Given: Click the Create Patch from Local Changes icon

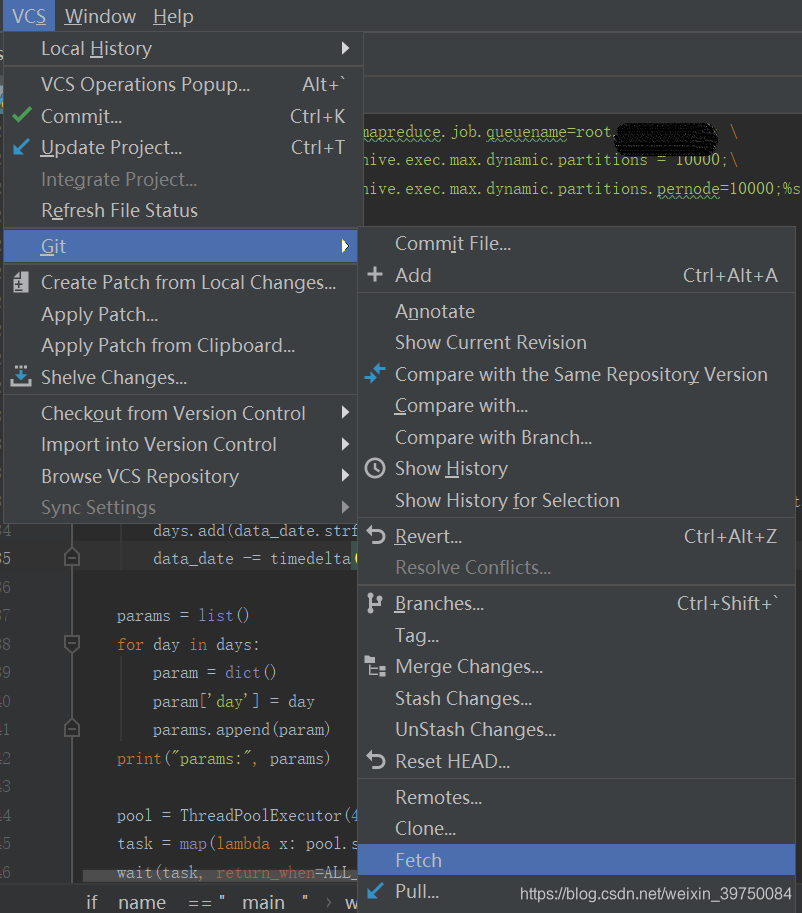Looking at the screenshot, I should (20, 284).
